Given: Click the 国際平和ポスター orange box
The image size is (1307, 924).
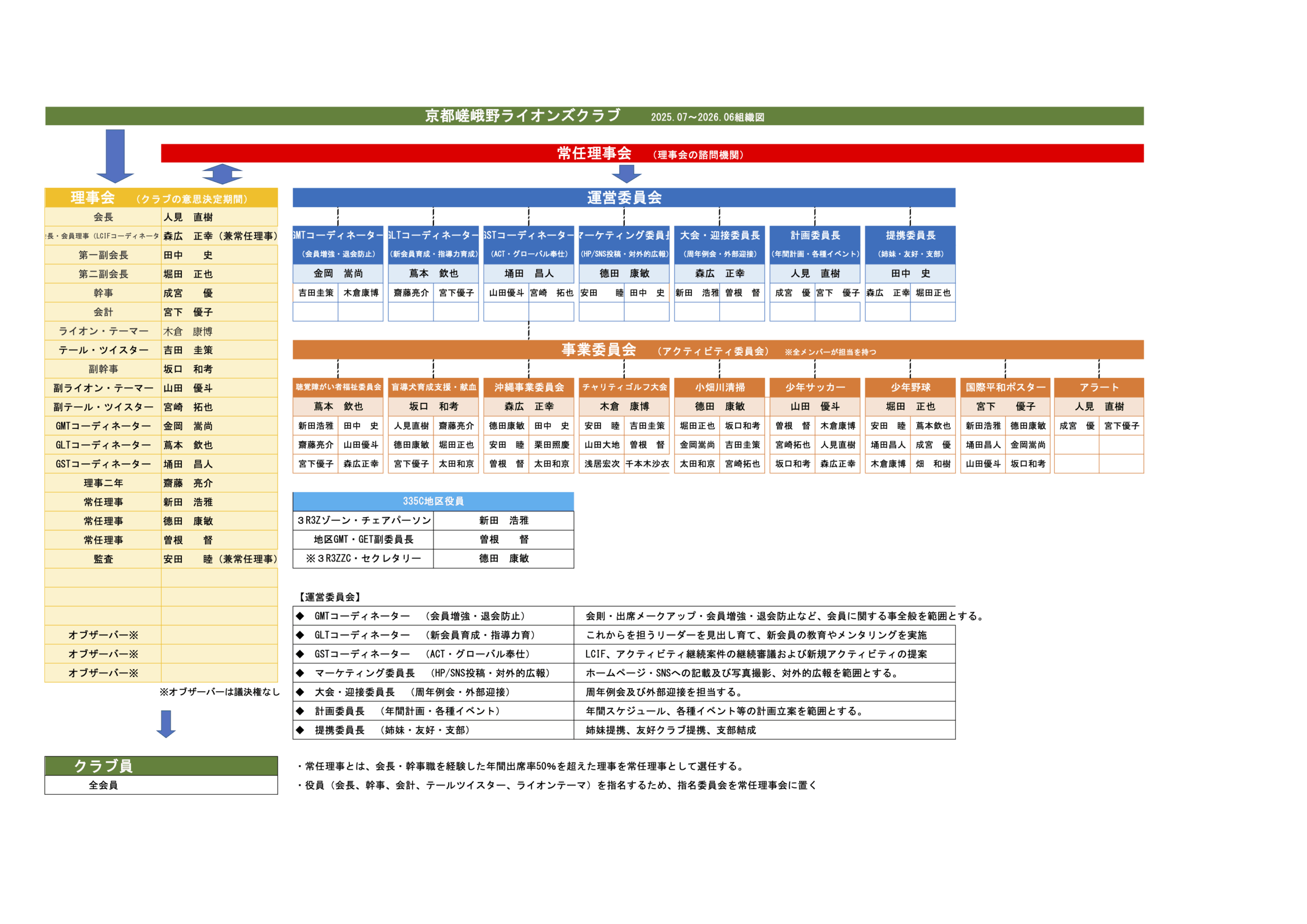Looking at the screenshot, I should [1005, 387].
